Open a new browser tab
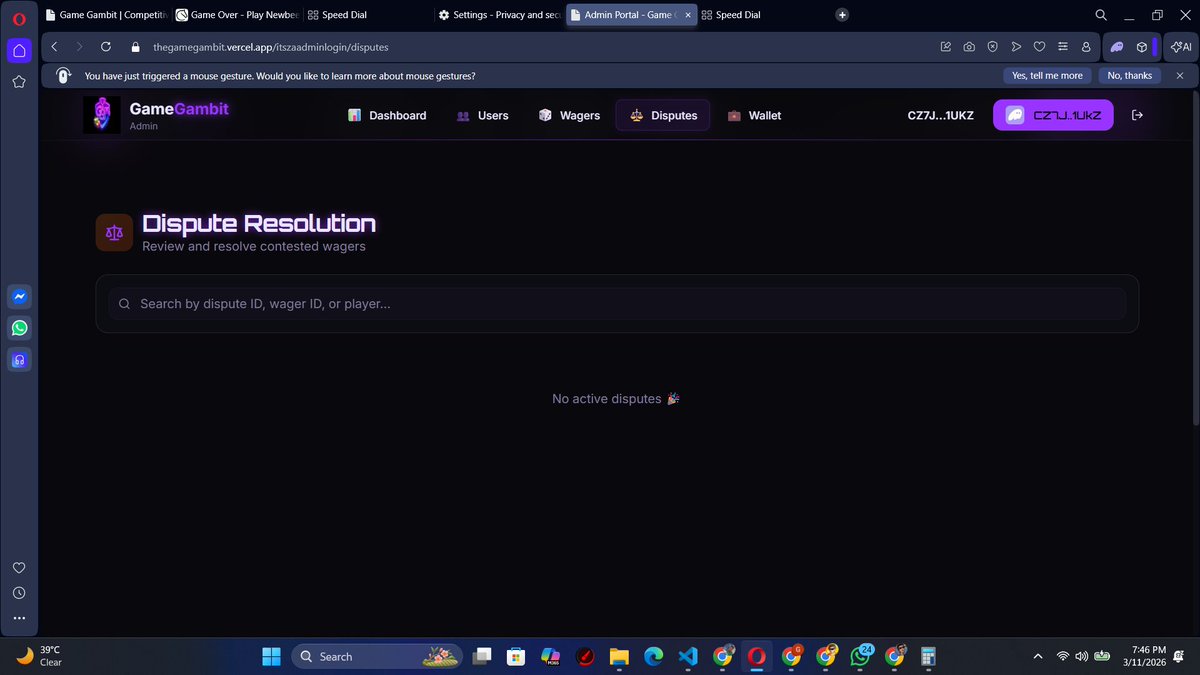Screen dimensions: 1200x675 [x=842, y=15]
